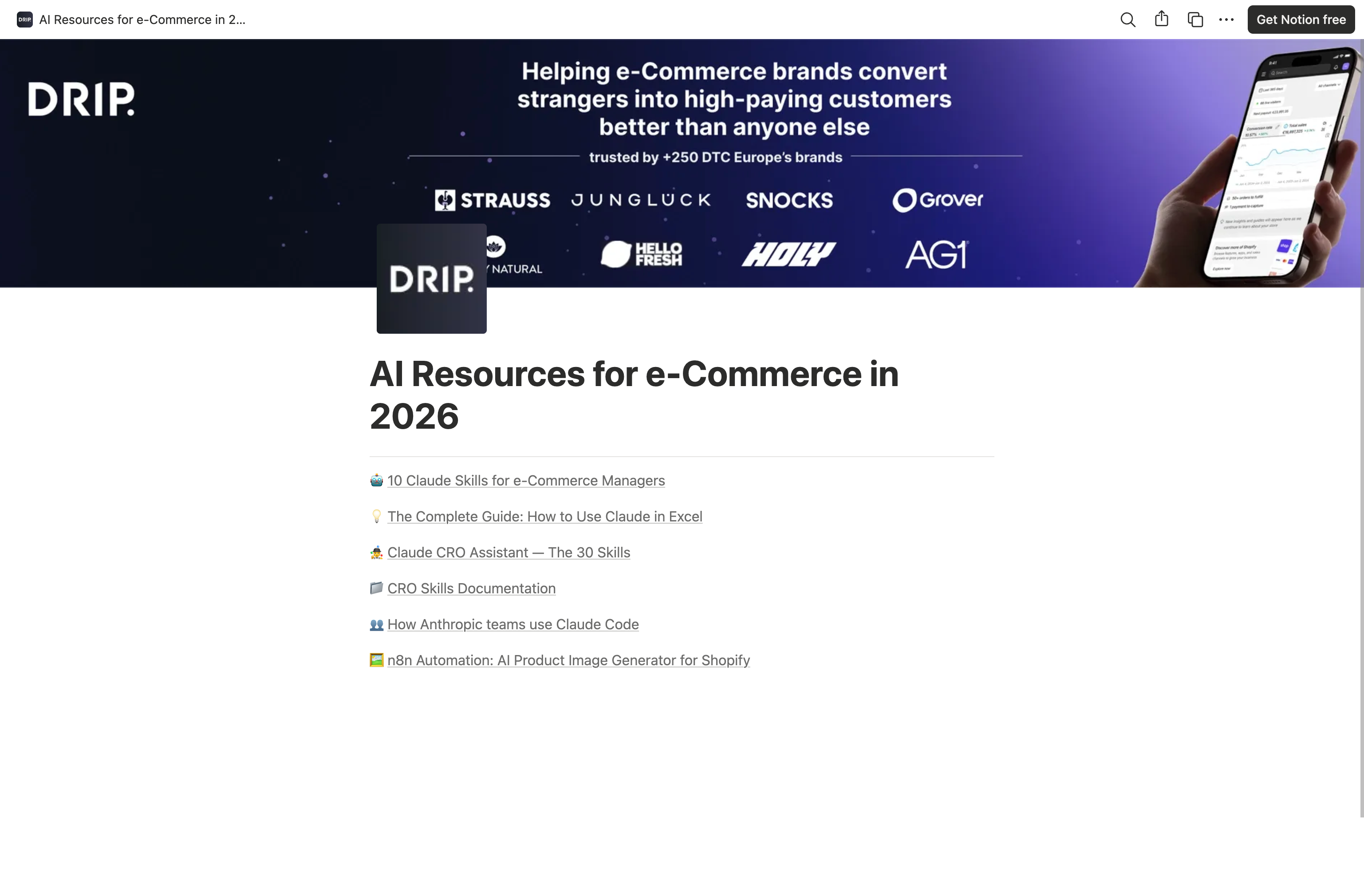Image resolution: width=1364 pixels, height=896 pixels.
Task: Click emoji beside Claude CRO Assistant
Action: coord(377,553)
